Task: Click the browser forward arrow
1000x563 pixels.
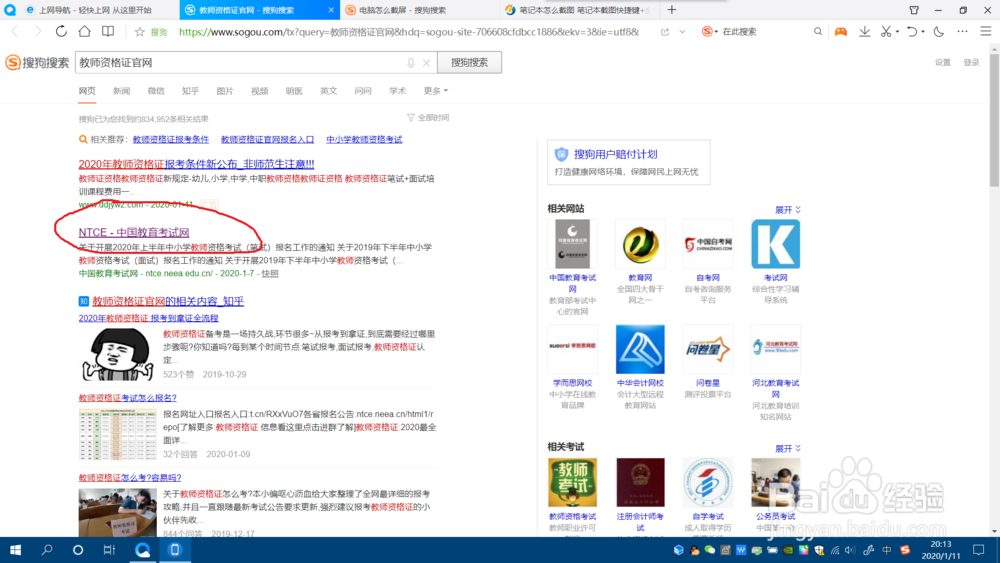Action: (x=38, y=31)
